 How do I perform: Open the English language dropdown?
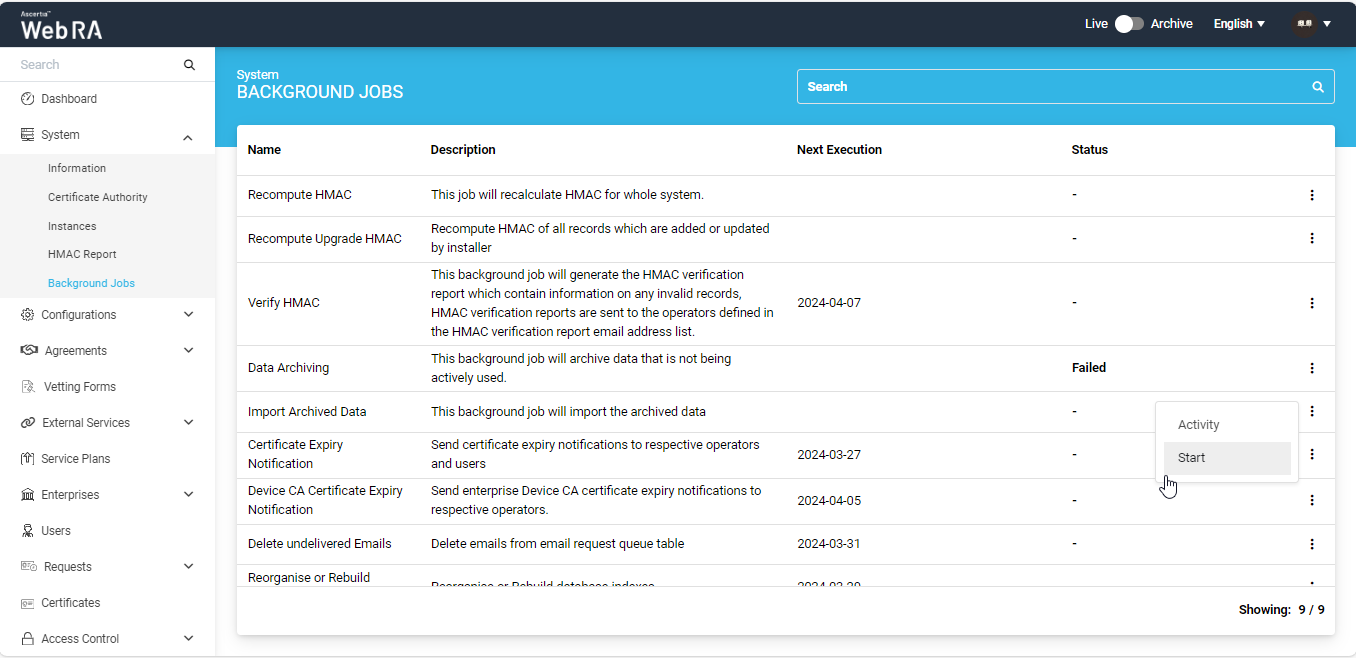pyautogui.click(x=1239, y=24)
